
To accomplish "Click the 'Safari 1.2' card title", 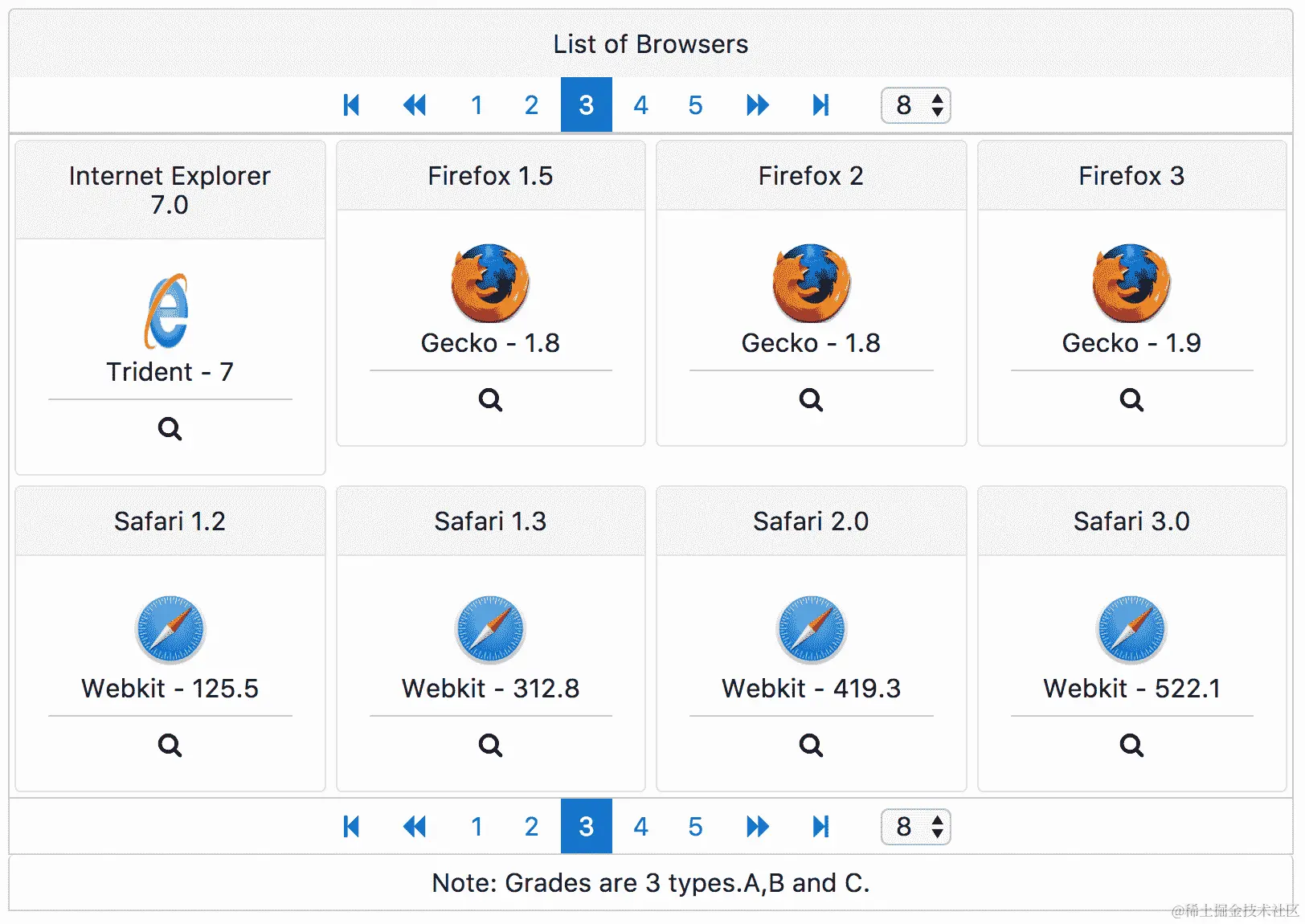I will pyautogui.click(x=170, y=521).
